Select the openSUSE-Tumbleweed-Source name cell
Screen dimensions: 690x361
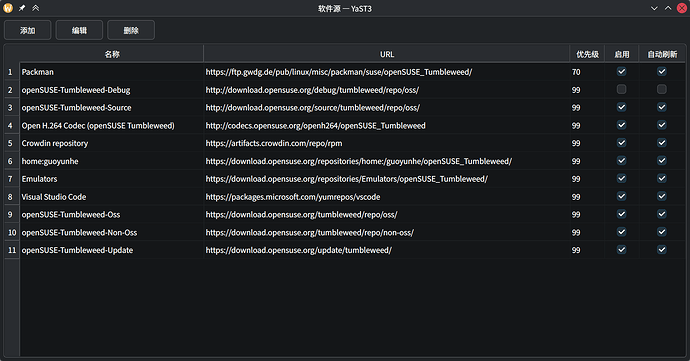112,107
